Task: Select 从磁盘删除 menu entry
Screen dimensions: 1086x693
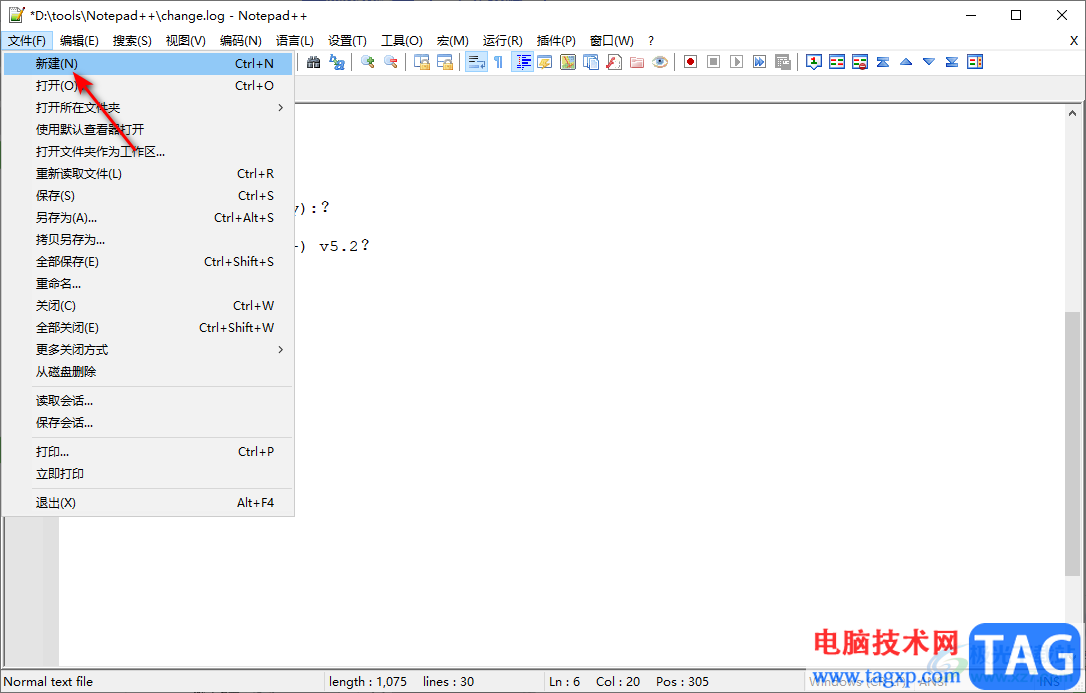Action: (x=148, y=372)
